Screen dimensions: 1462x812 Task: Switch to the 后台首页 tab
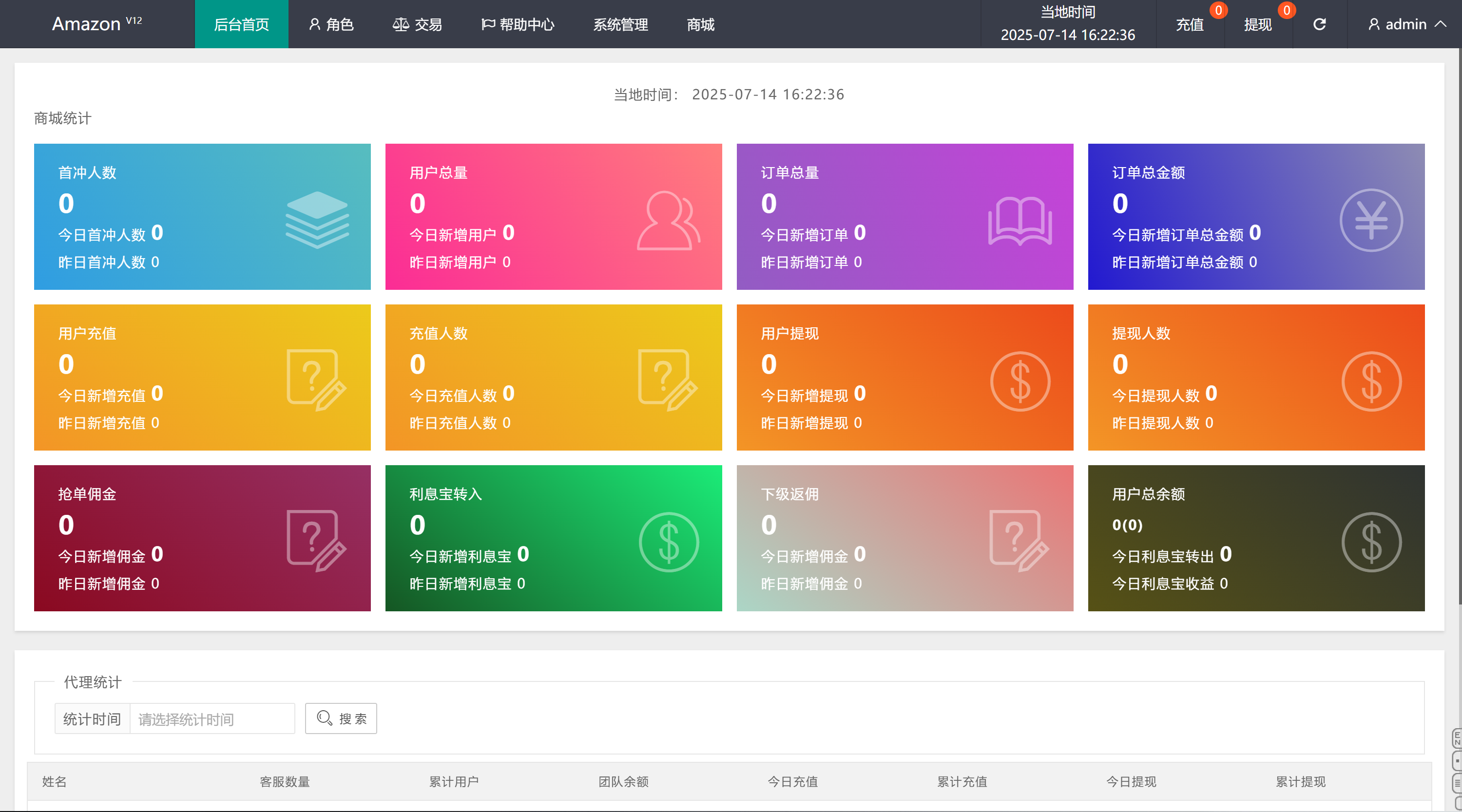[x=241, y=24]
